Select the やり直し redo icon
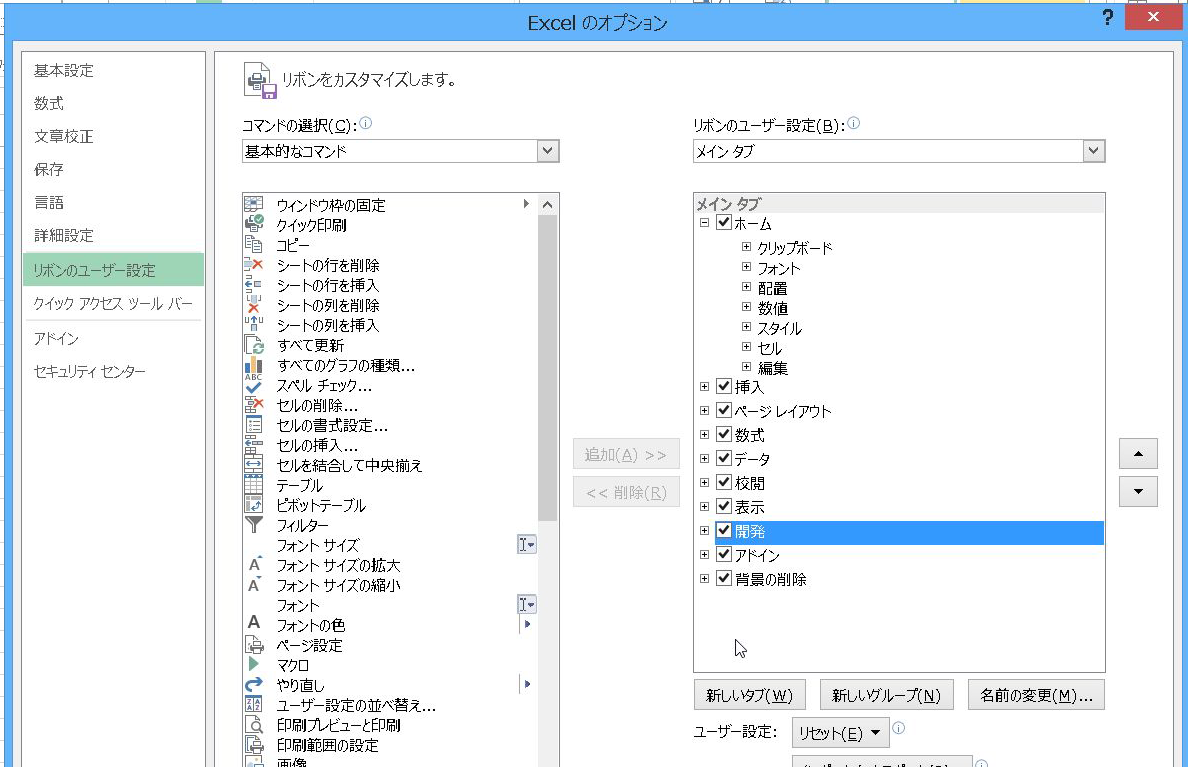The image size is (1188, 767). coord(253,684)
